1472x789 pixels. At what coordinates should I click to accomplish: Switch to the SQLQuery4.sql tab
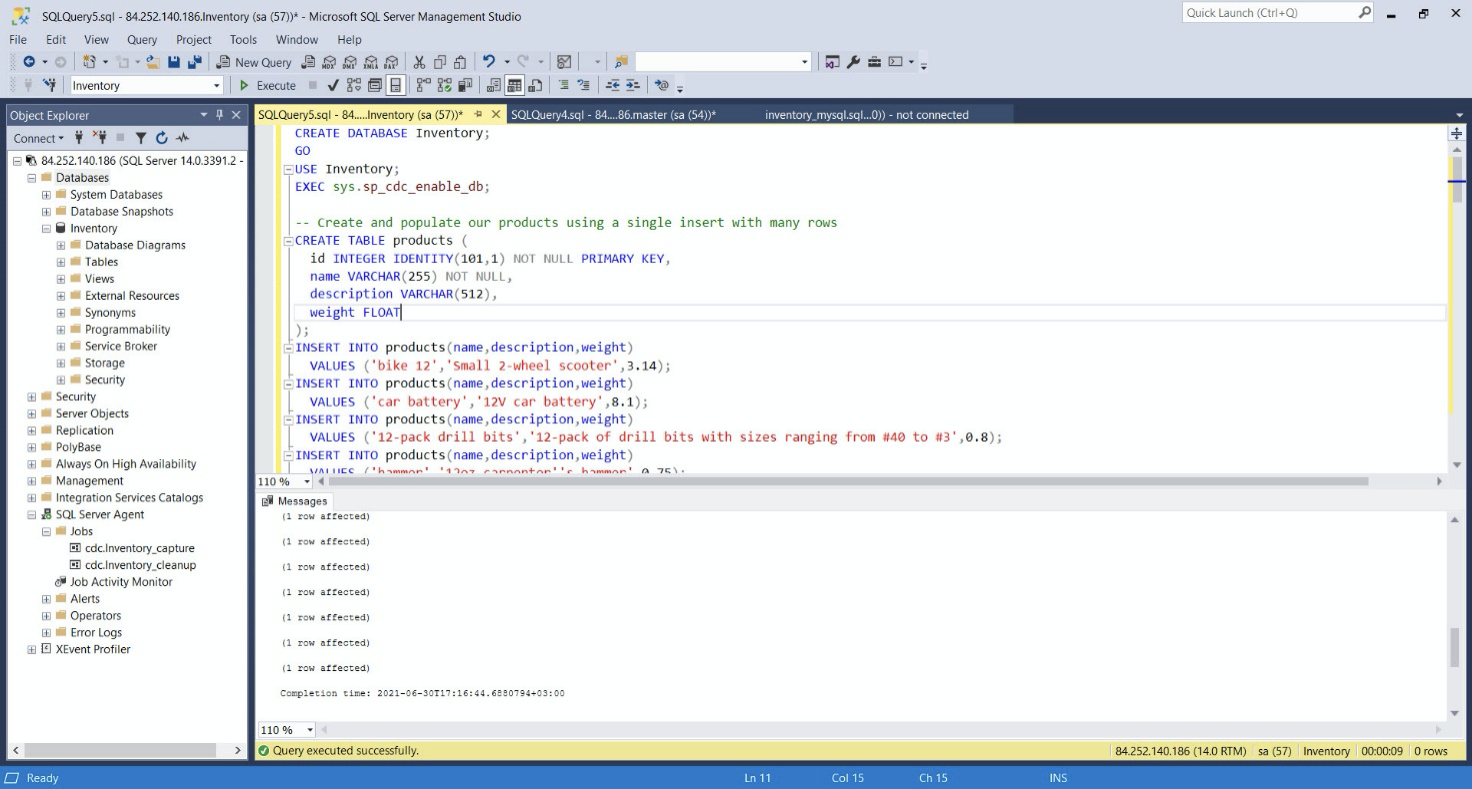point(612,115)
